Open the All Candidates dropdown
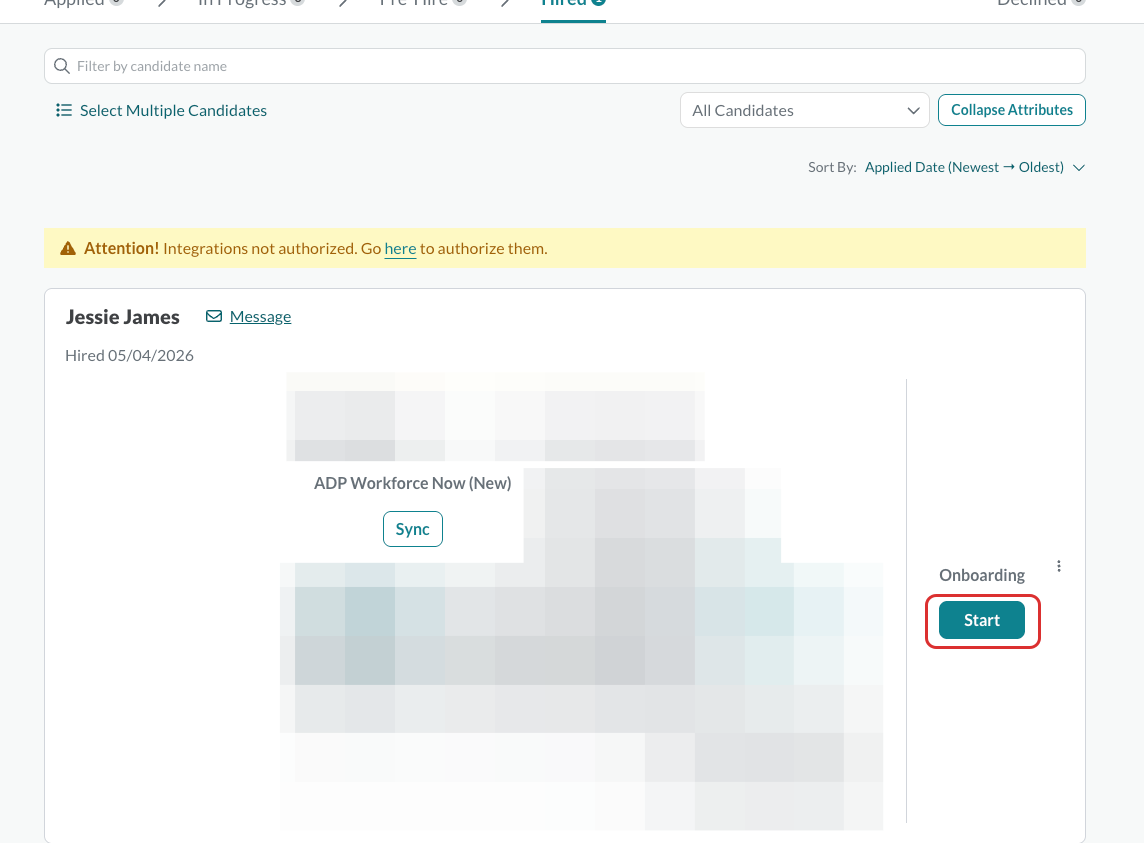 point(805,110)
